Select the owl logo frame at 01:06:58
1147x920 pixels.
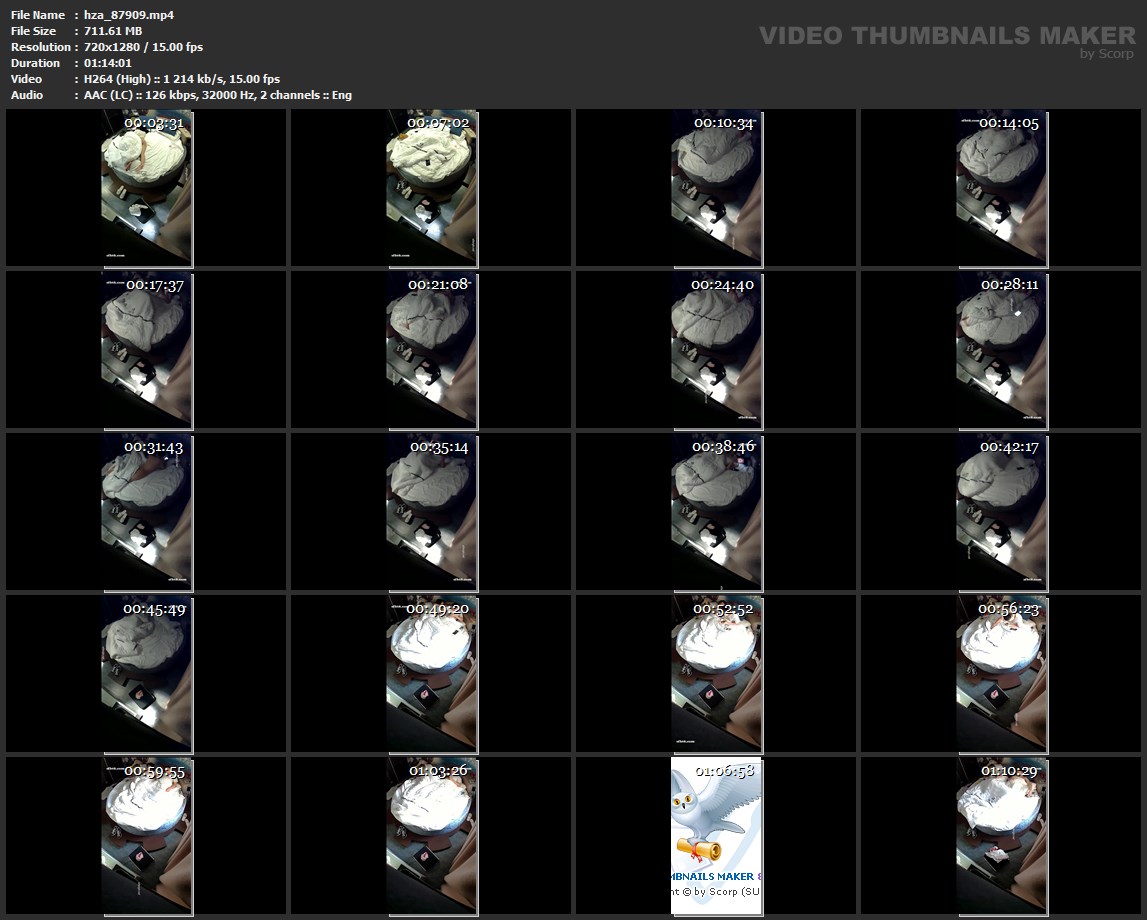(717, 837)
